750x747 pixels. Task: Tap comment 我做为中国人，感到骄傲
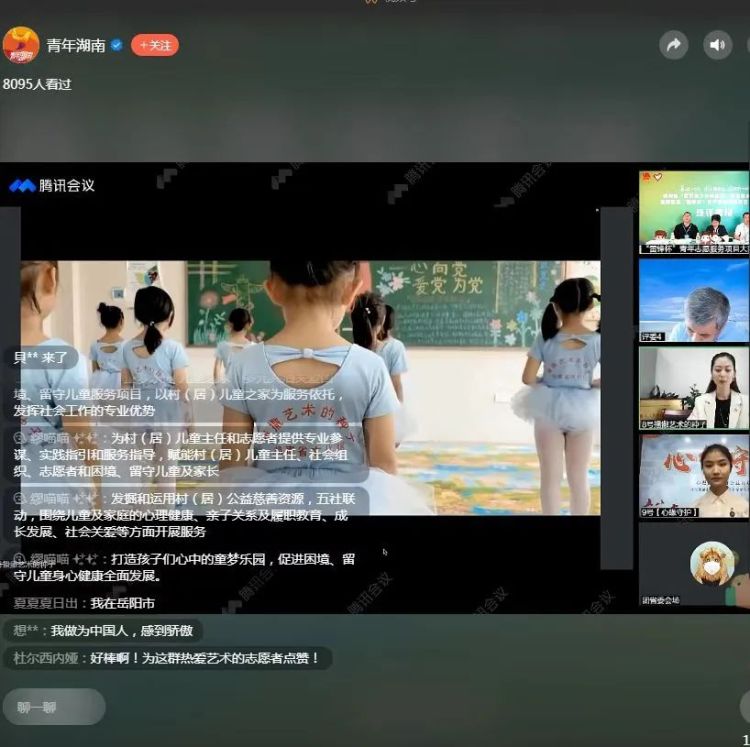tap(103, 631)
